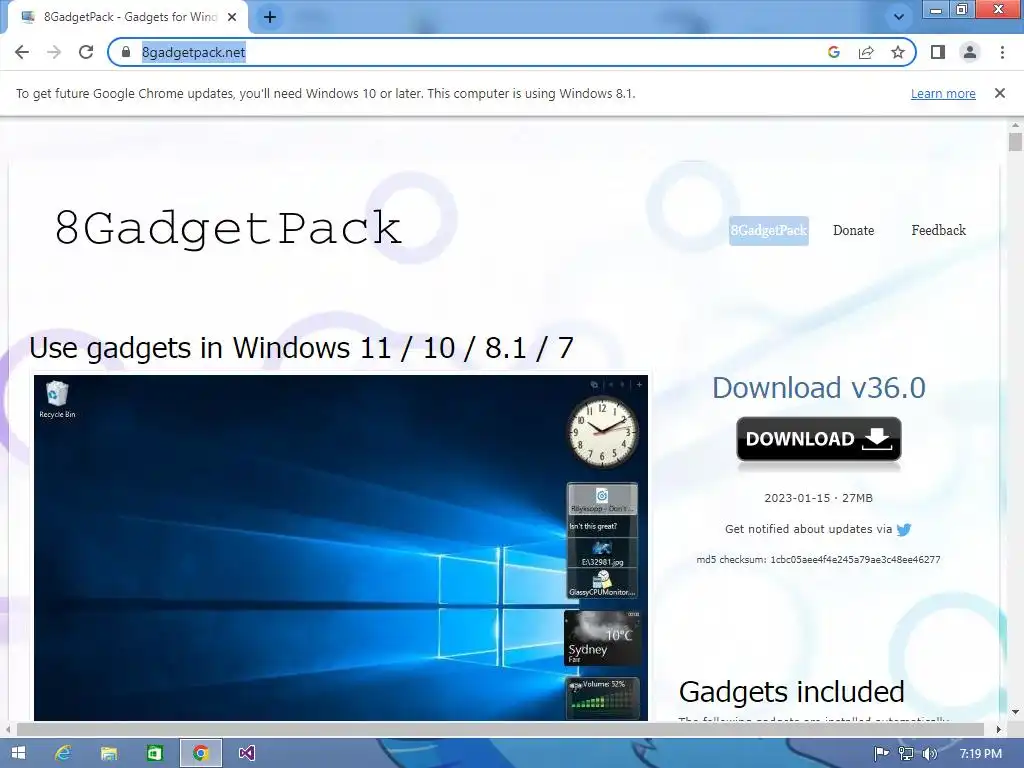Open the green Store app on taskbar
Screen dimensions: 1024x768
[155, 753]
